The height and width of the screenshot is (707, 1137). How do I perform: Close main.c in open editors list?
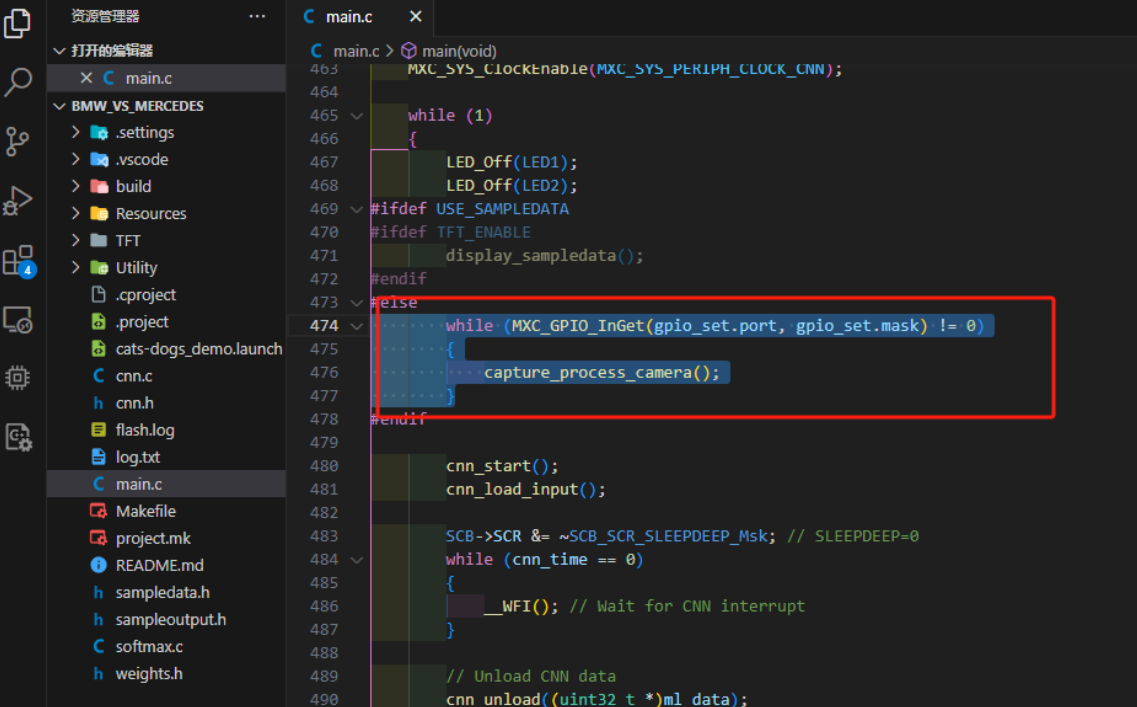(86, 78)
